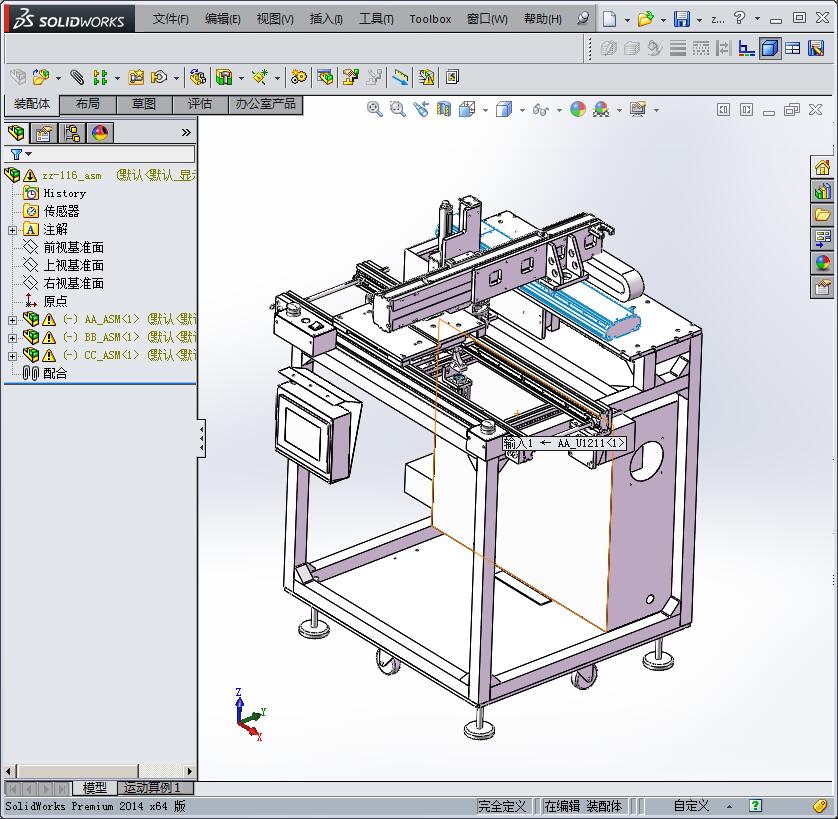Open Move Component dropdown arrow
Screen dimensions: 838x819
tap(176, 79)
